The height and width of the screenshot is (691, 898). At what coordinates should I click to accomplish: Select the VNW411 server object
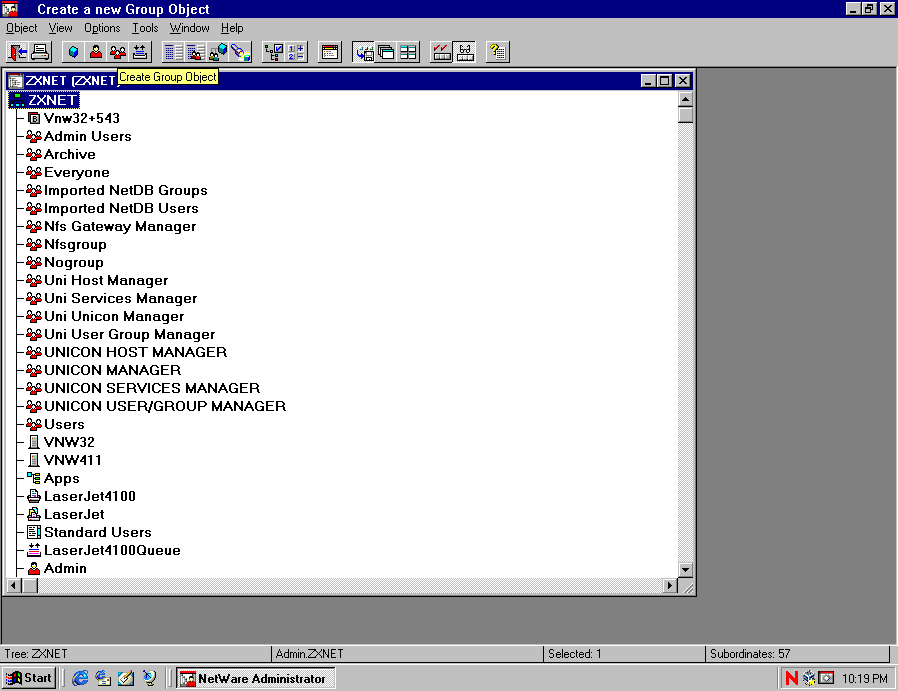click(64, 460)
